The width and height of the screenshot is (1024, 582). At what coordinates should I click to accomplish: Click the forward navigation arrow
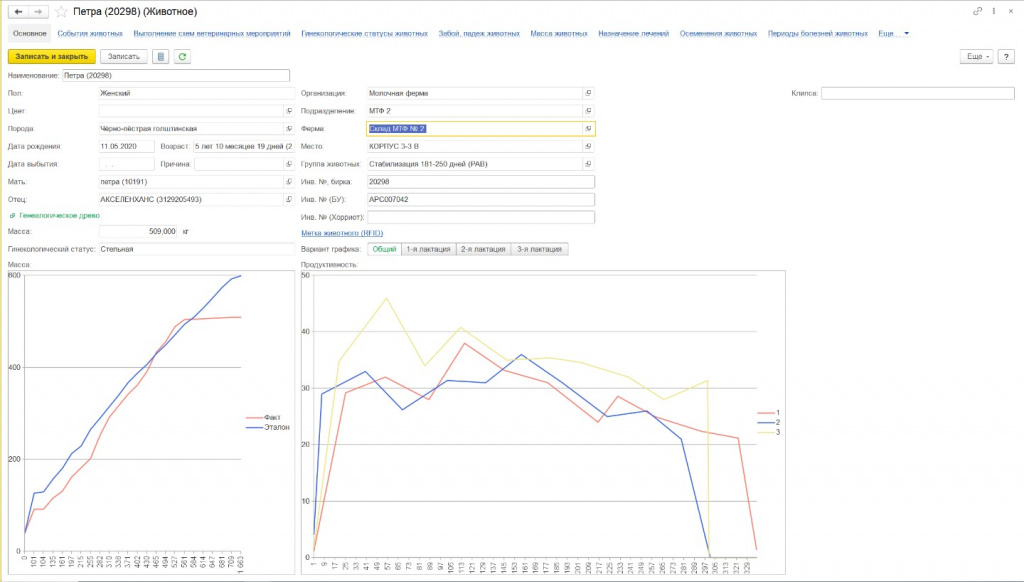38,11
